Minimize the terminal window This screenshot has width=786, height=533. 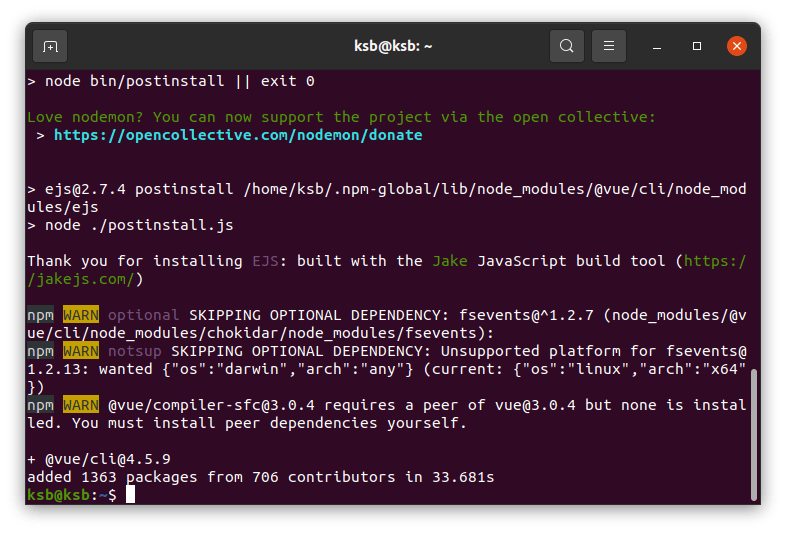coord(657,47)
